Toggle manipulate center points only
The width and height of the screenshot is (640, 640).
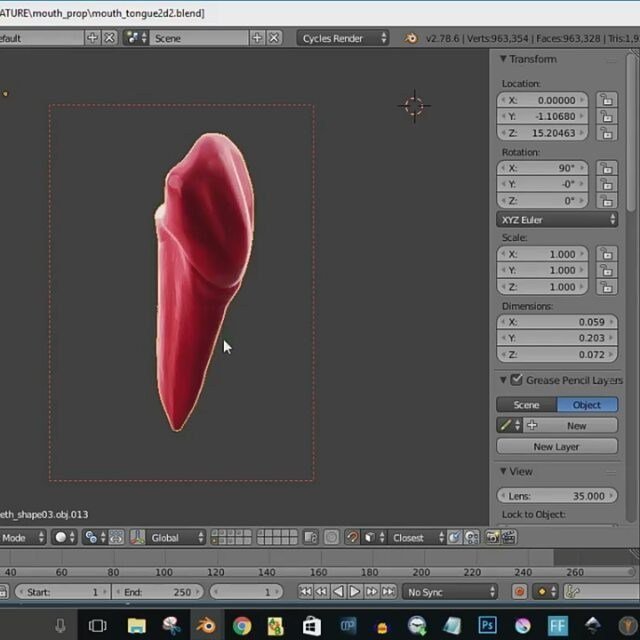click(x=116, y=537)
